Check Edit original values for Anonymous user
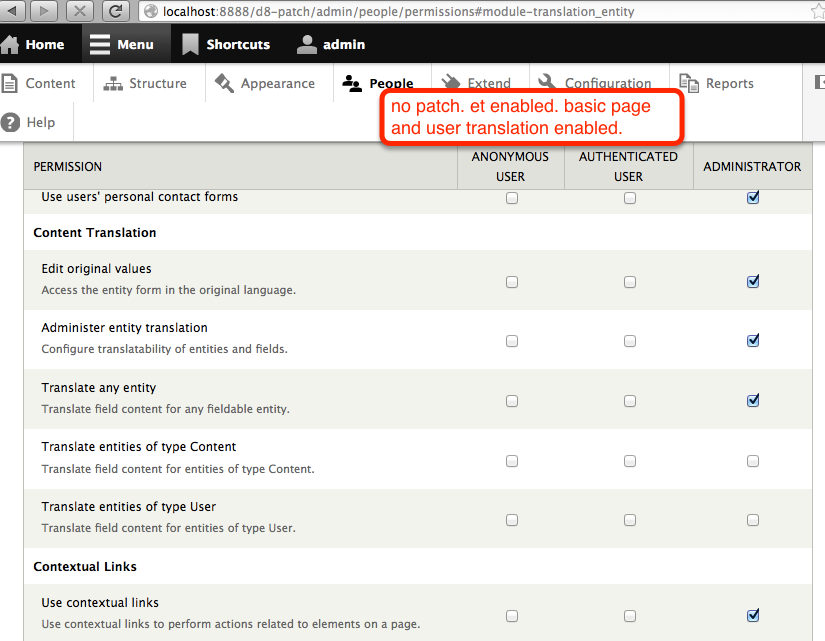The height and width of the screenshot is (641, 825). click(x=511, y=282)
